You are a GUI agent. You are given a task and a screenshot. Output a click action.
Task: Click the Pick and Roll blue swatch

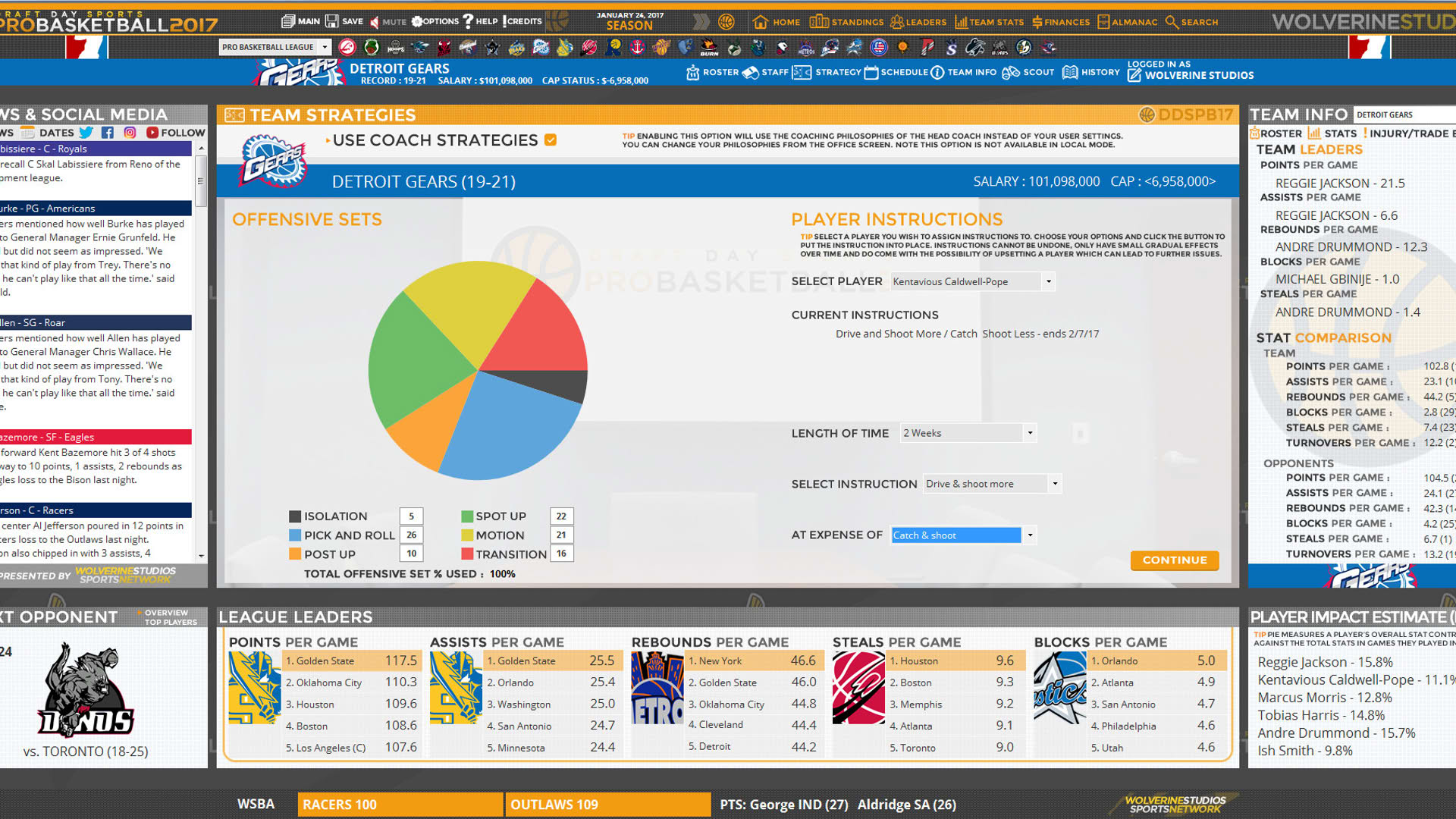point(295,535)
